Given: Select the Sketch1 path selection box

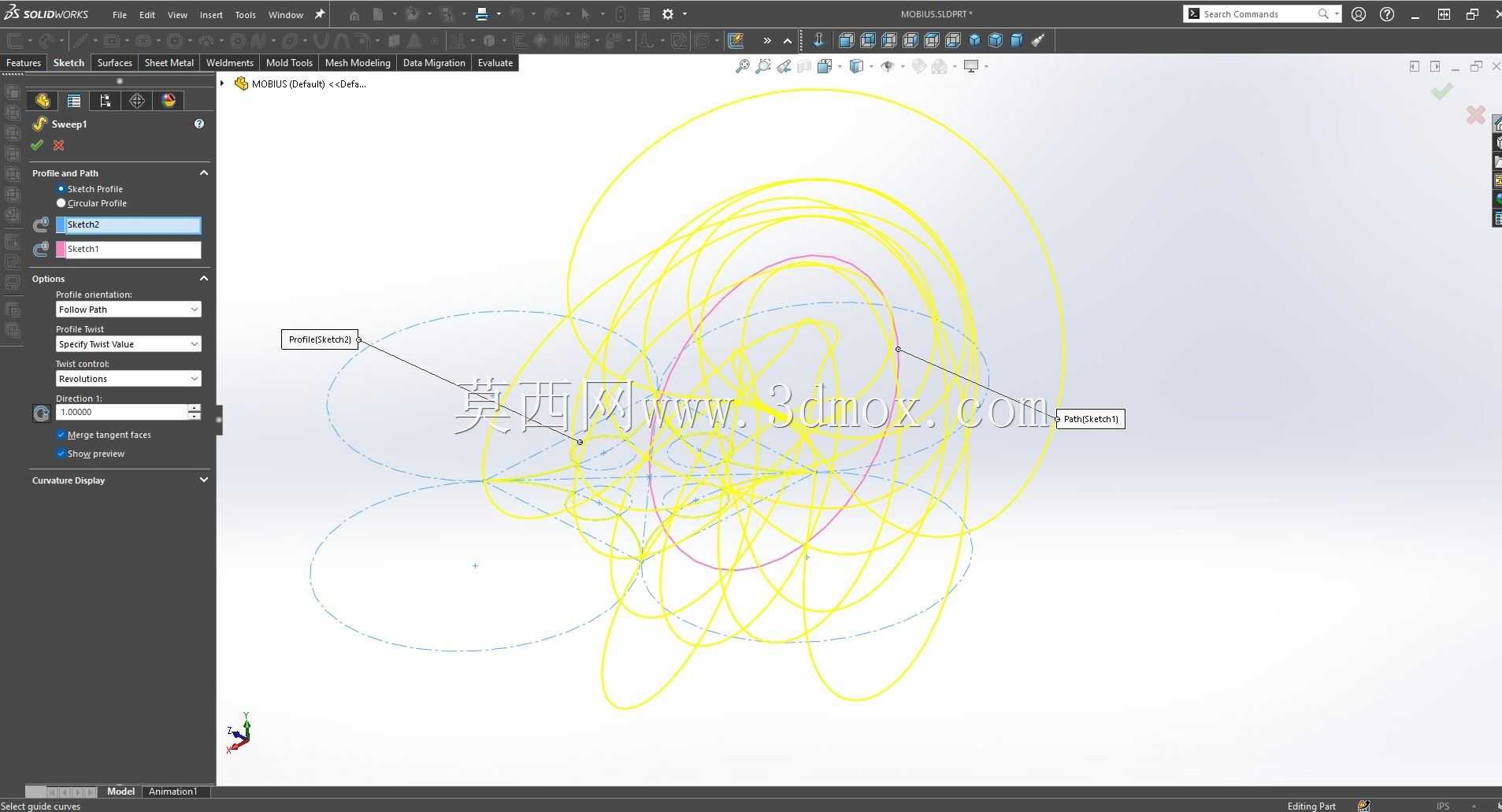Looking at the screenshot, I should coord(133,250).
